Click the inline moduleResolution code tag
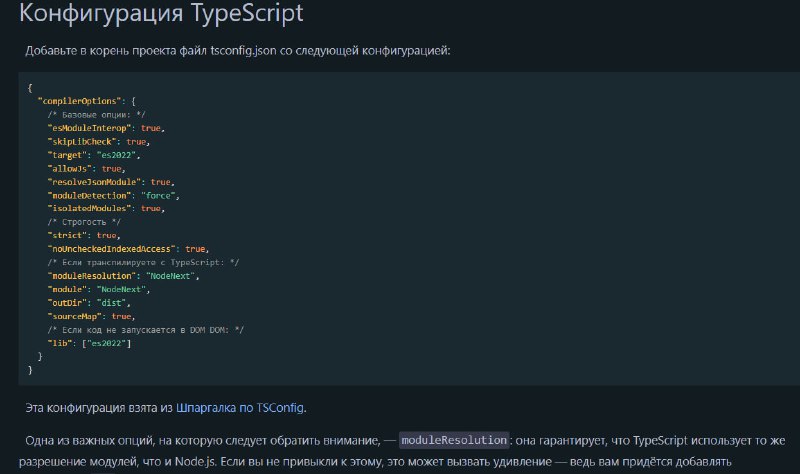Image resolution: width=800 pixels, height=474 pixels. coord(454,440)
